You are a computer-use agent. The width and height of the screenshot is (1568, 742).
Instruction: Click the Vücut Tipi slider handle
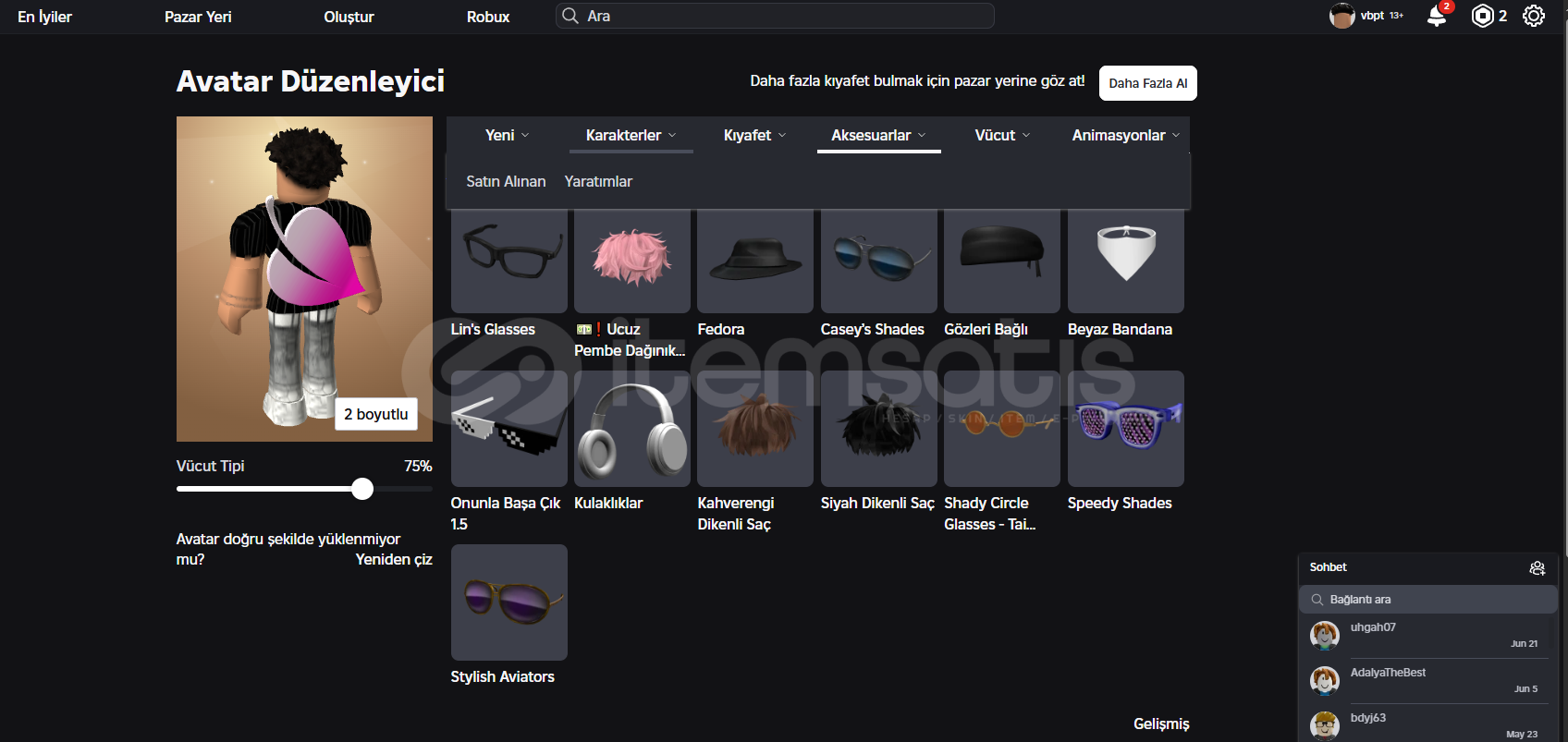[362, 489]
